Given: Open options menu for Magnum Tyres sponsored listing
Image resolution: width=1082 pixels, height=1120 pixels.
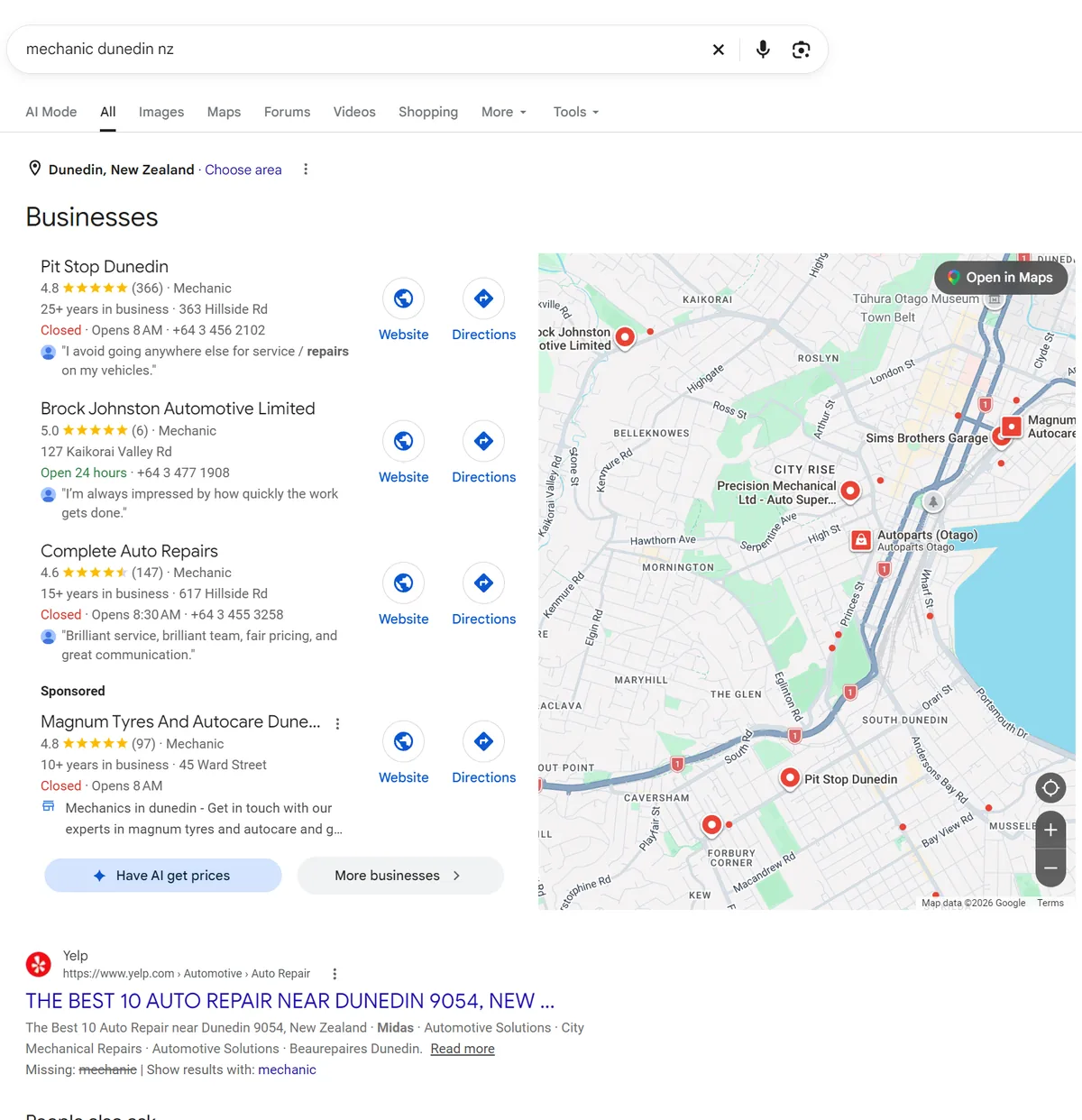Looking at the screenshot, I should click(338, 723).
